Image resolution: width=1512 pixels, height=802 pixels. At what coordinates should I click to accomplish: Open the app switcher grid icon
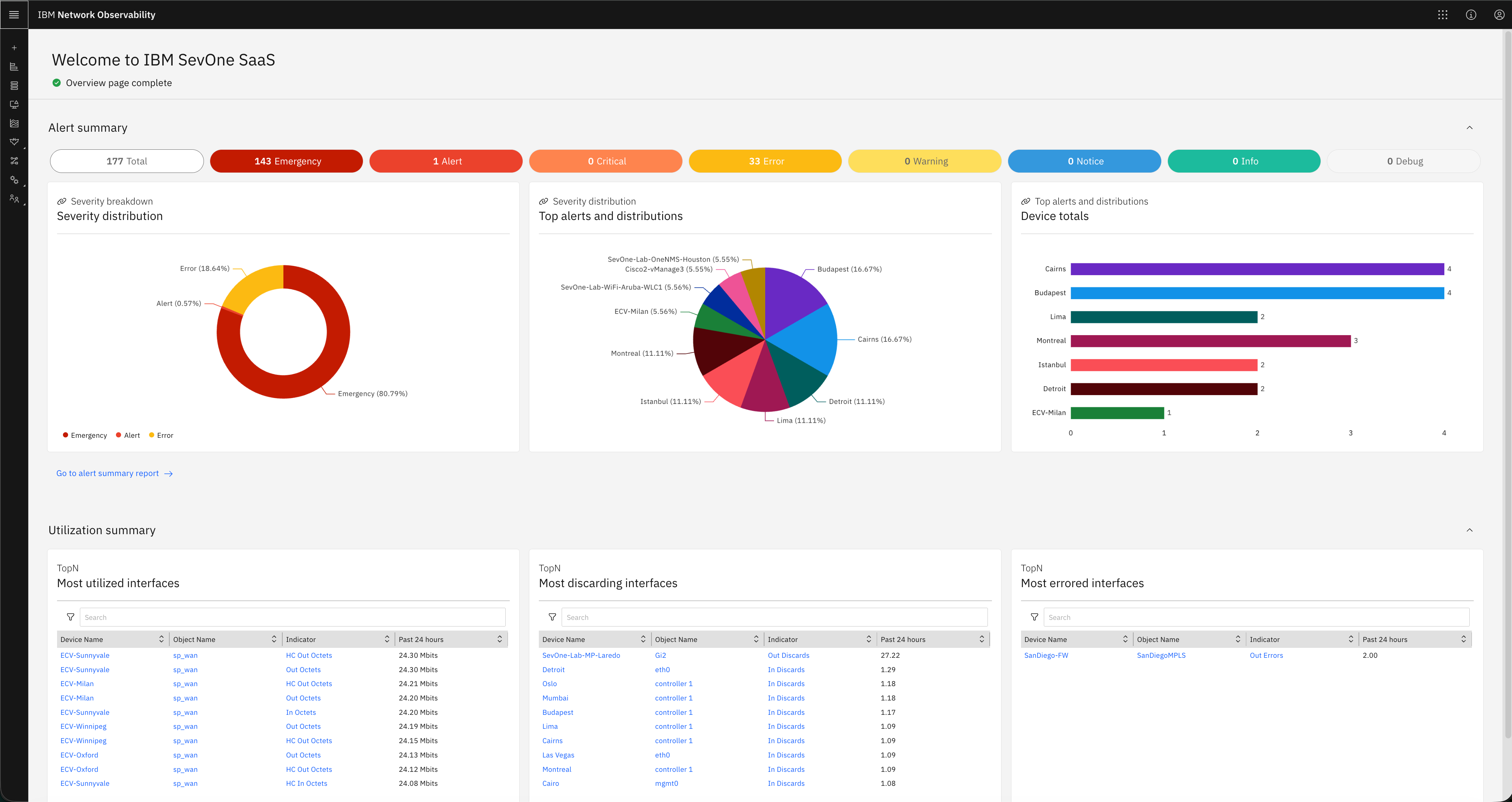point(1442,15)
